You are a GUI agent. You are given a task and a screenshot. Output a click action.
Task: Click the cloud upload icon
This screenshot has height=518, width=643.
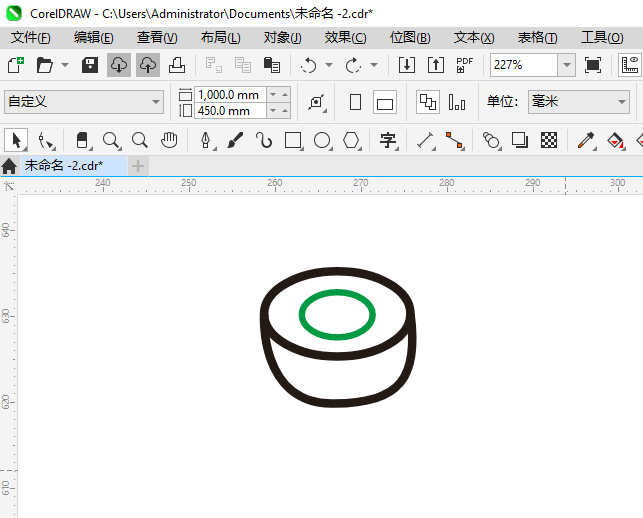click(148, 65)
